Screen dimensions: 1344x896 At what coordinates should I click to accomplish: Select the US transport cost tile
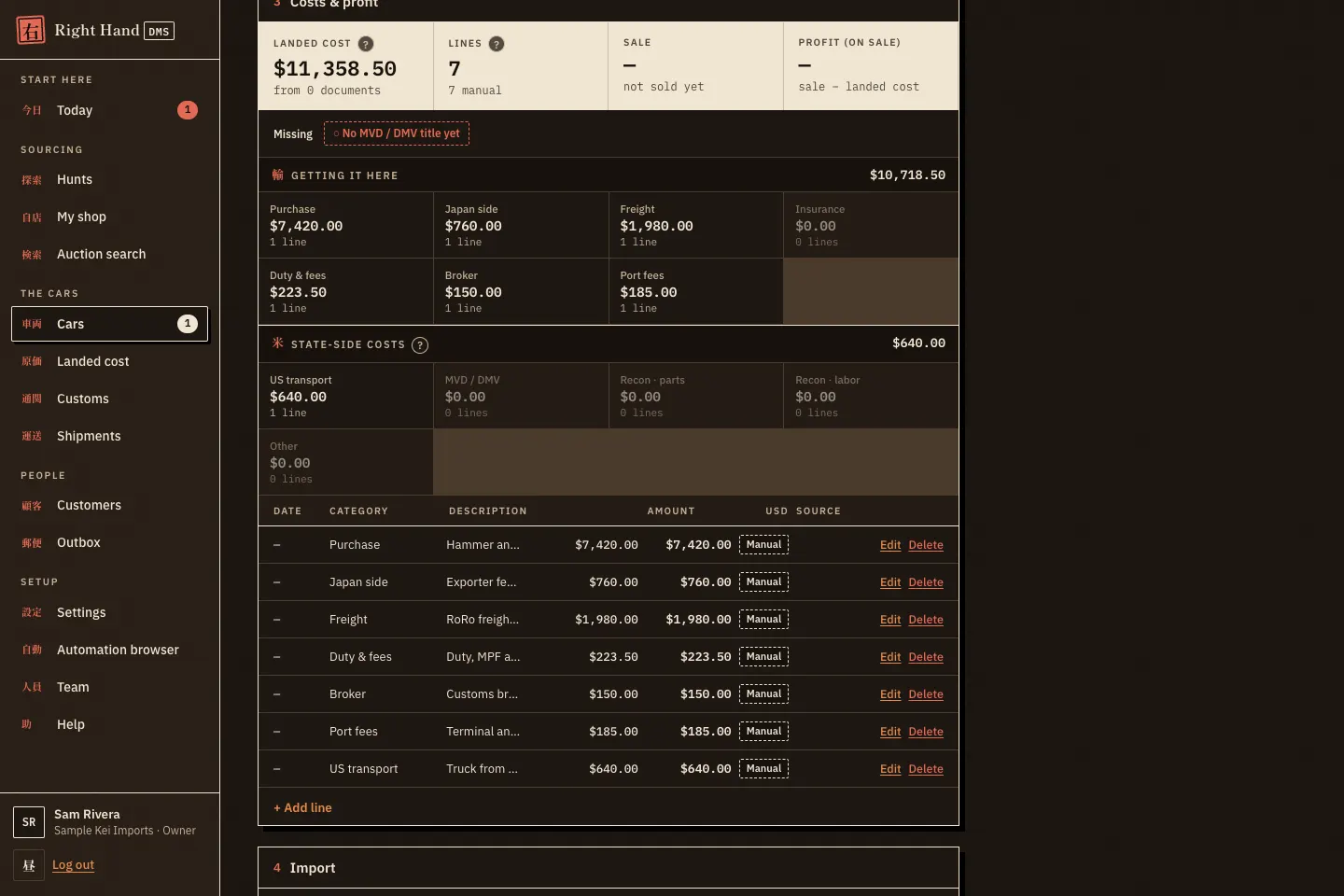[x=345, y=396]
